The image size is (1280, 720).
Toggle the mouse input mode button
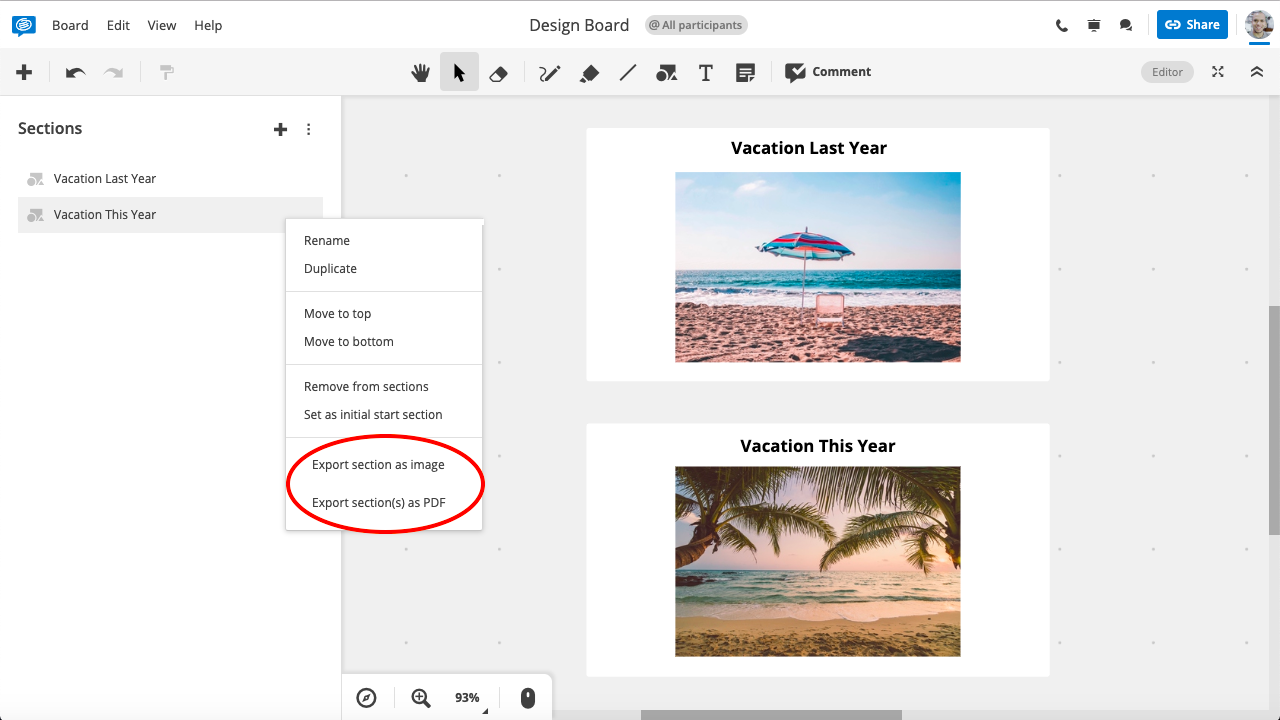point(528,697)
